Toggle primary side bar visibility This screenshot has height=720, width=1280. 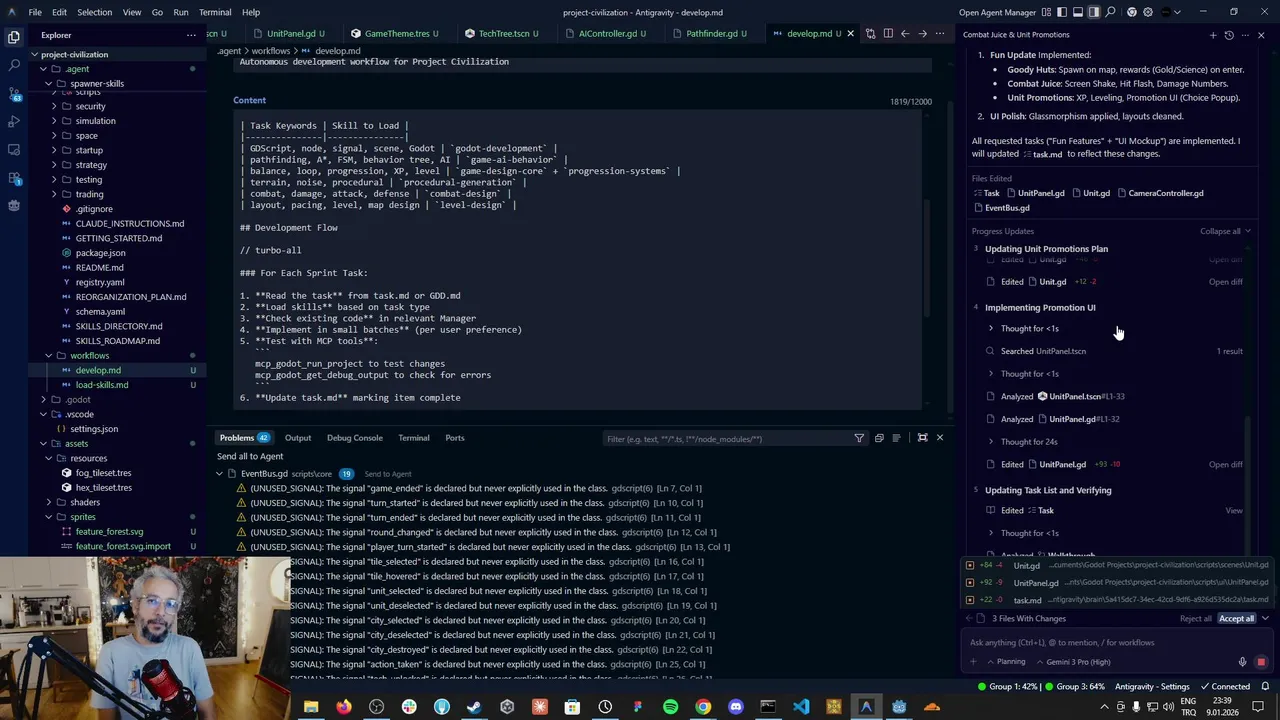pos(1061,12)
